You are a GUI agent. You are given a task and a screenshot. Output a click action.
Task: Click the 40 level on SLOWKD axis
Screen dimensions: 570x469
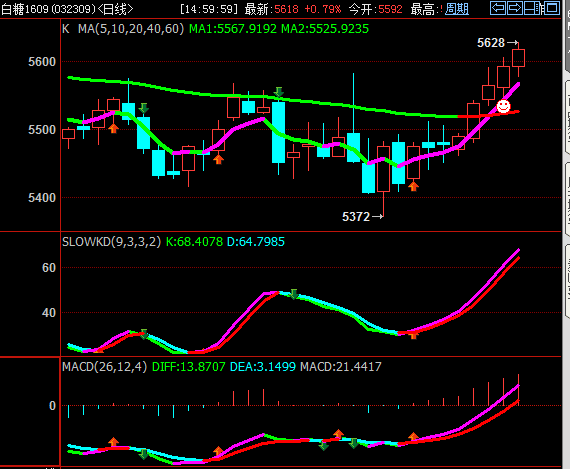[x=49, y=312]
